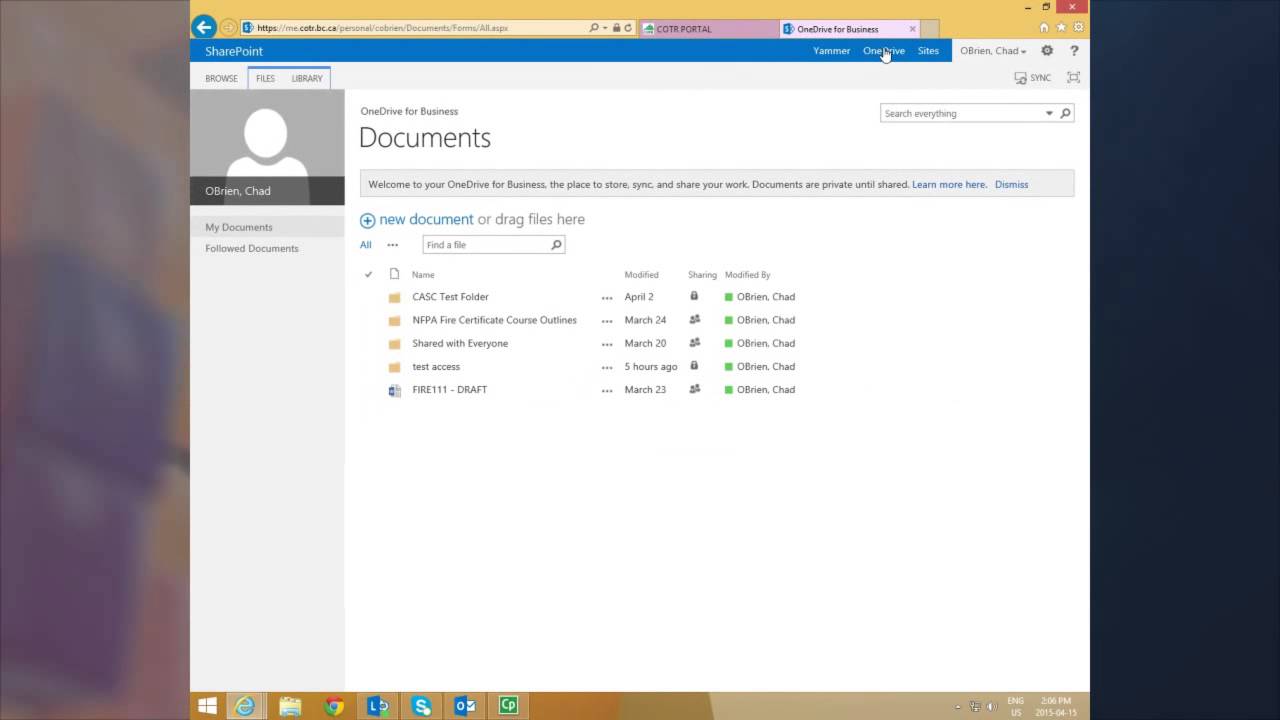The width and height of the screenshot is (1280, 720).
Task: Click the browser forward arrow button
Action: click(x=228, y=28)
